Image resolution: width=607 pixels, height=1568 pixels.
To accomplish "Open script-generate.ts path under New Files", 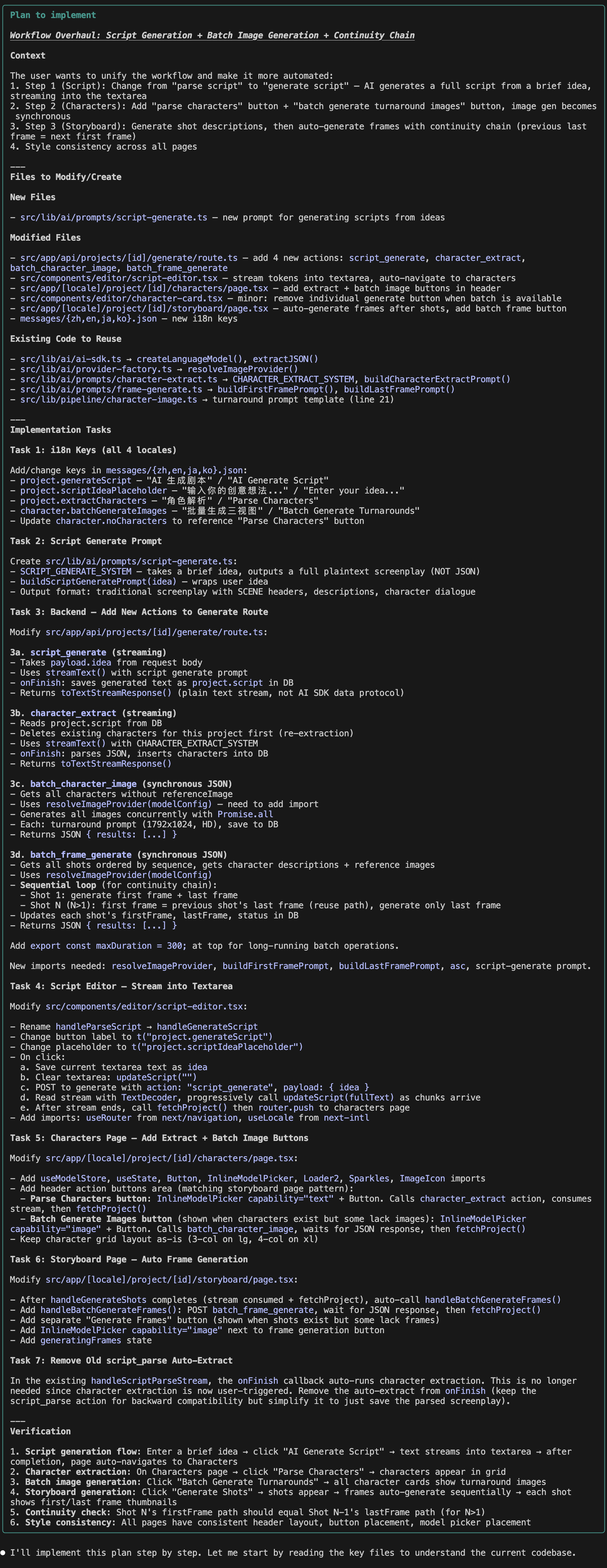I will (x=113, y=217).
